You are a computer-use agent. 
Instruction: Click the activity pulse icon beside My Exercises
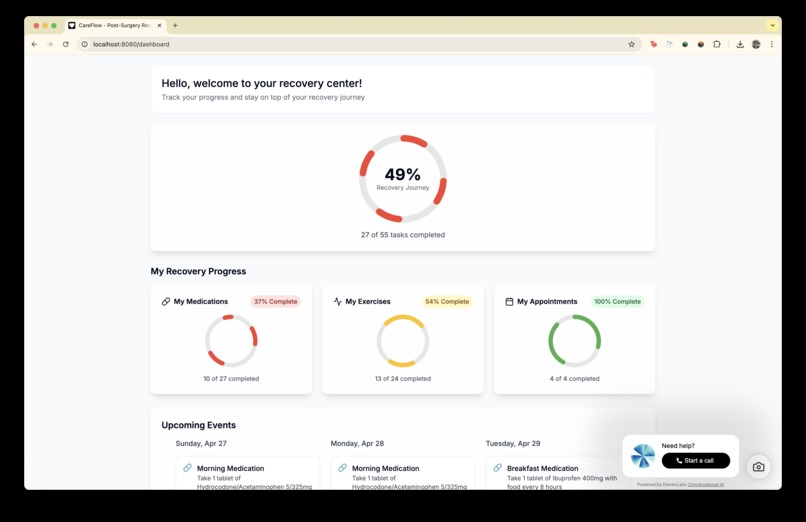pos(337,302)
